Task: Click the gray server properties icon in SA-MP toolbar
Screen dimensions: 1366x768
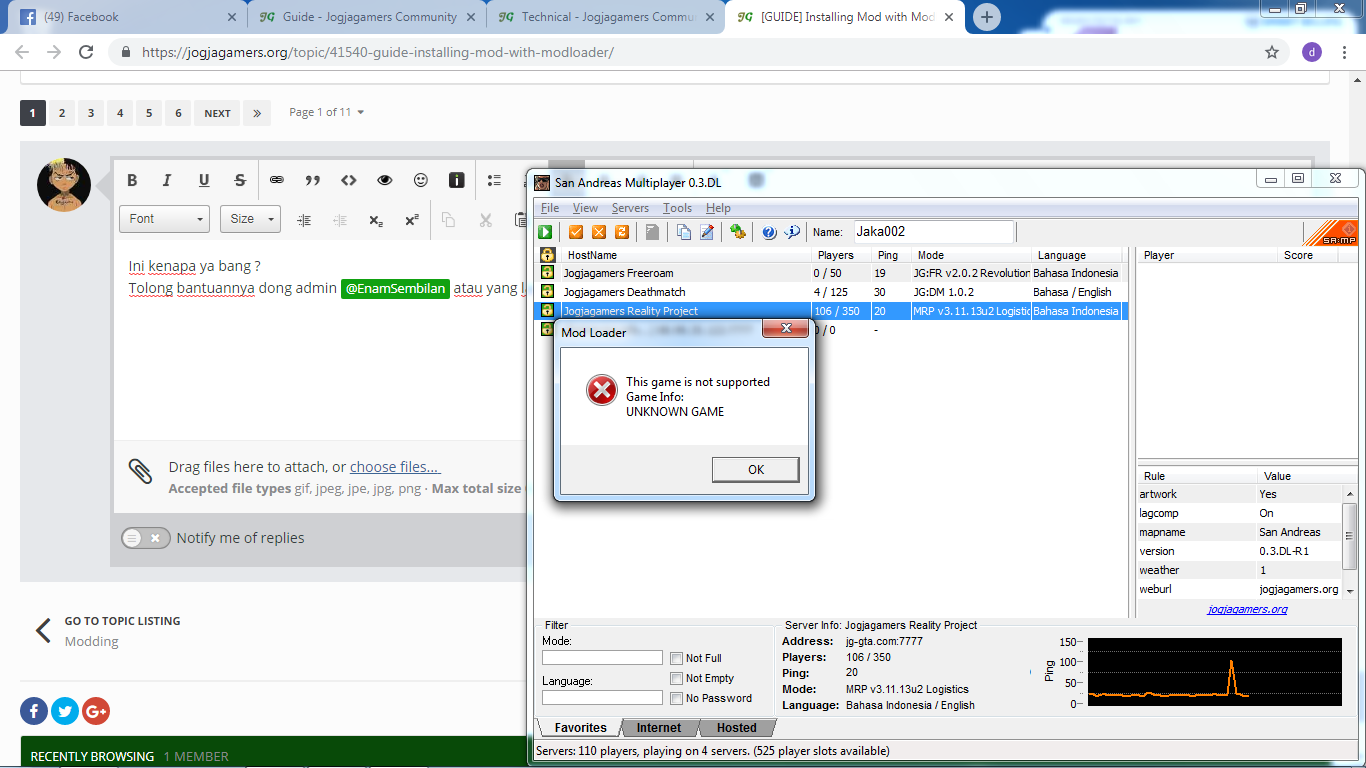Action: coord(652,232)
